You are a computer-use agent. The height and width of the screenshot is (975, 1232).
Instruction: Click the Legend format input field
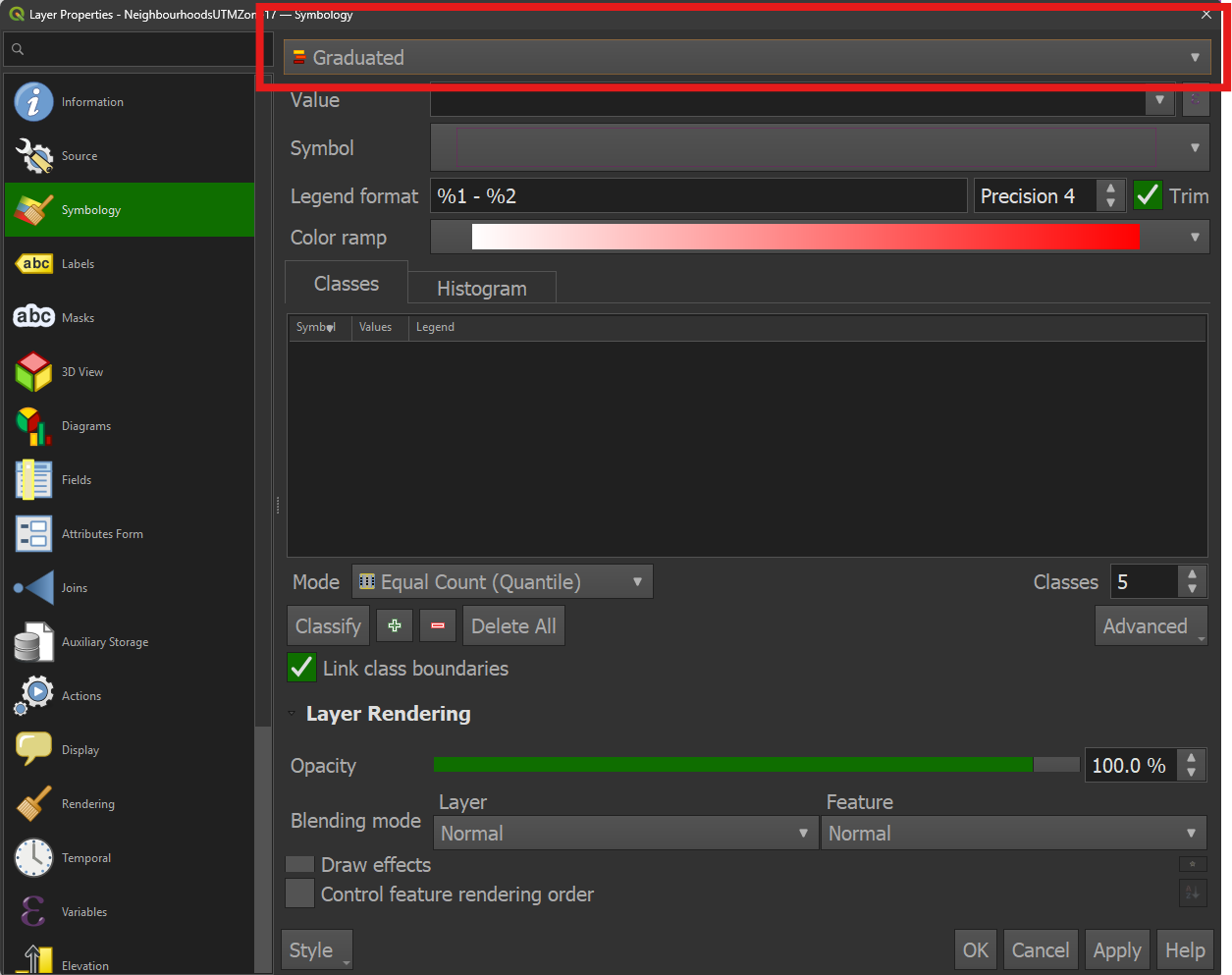(699, 195)
